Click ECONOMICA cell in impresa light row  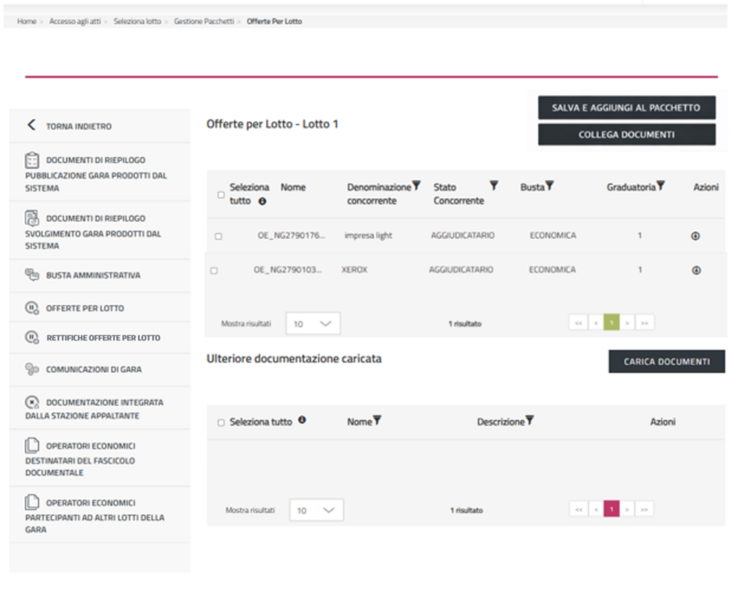pyautogui.click(x=553, y=235)
